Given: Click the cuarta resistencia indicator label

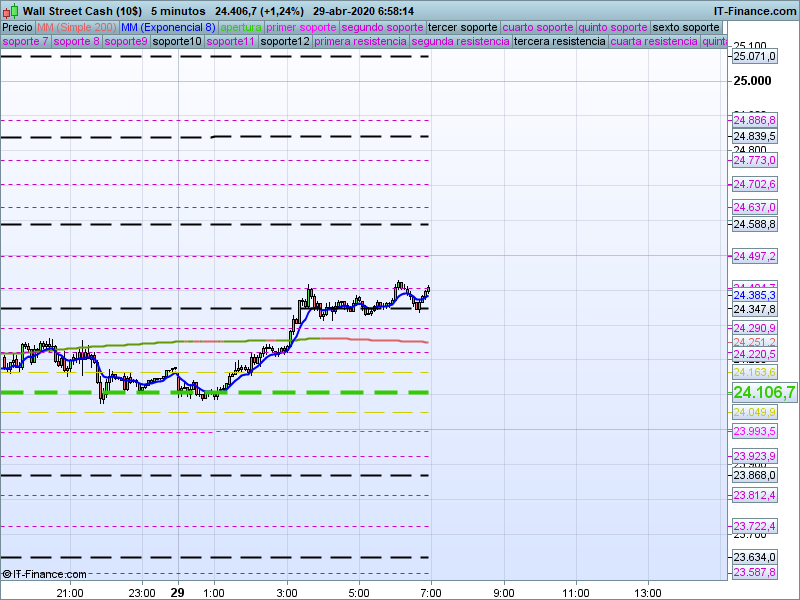Looking at the screenshot, I should [x=654, y=41].
